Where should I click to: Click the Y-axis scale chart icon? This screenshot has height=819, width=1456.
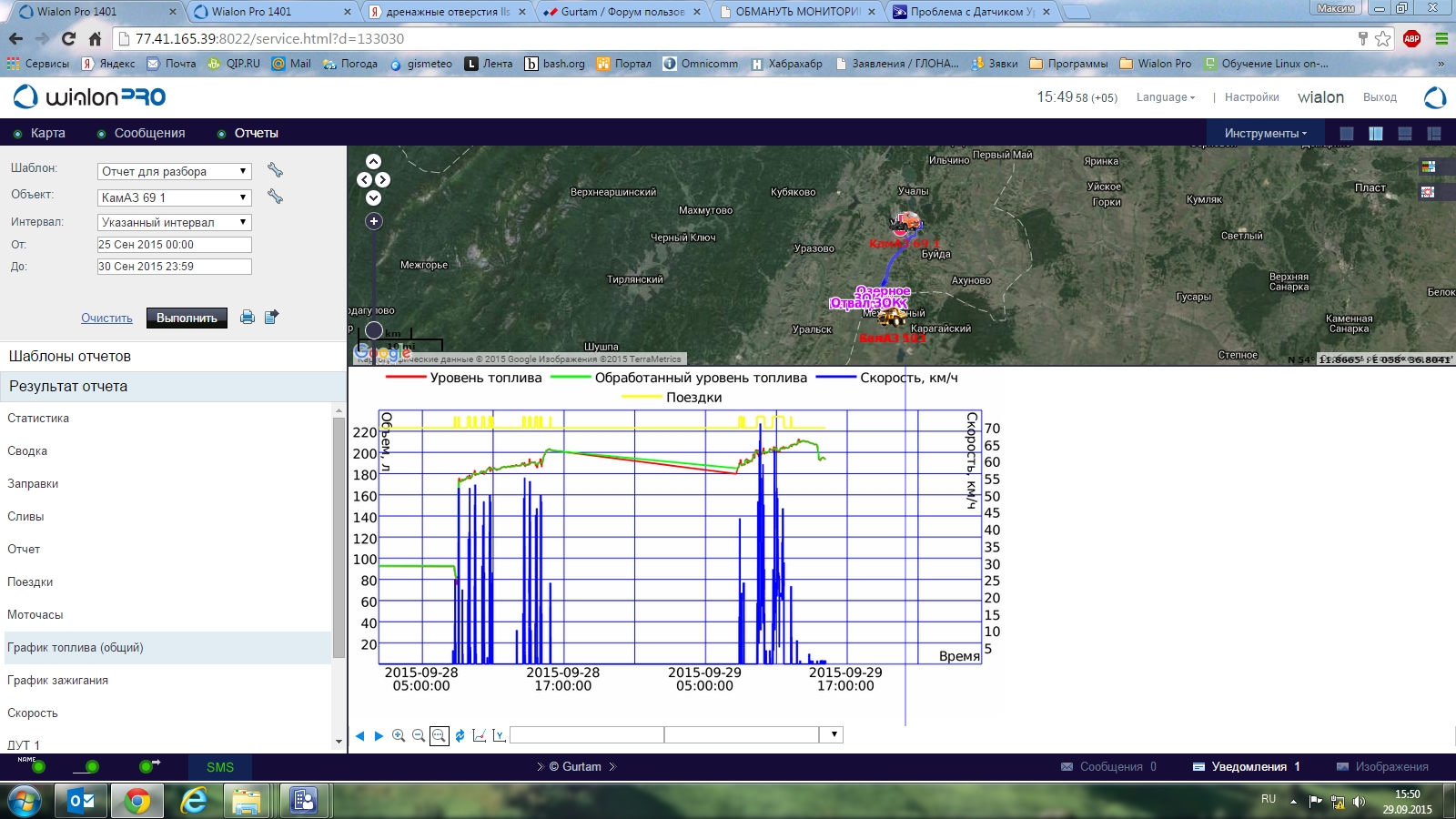click(499, 735)
